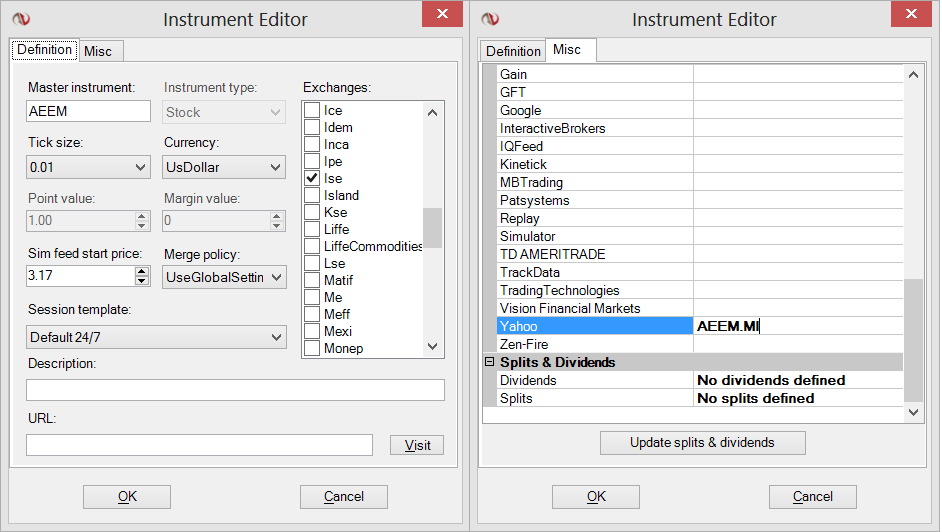Increase the Sim feed start price
The image size is (942, 532).
(x=142, y=270)
